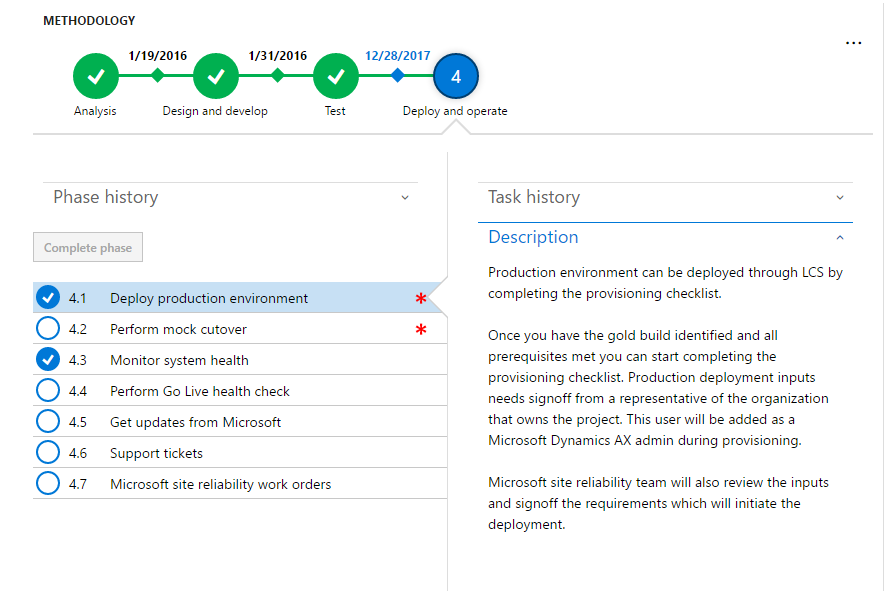This screenshot has height=591, width=889.
Task: Expand the Phase history section
Action: pos(405,198)
